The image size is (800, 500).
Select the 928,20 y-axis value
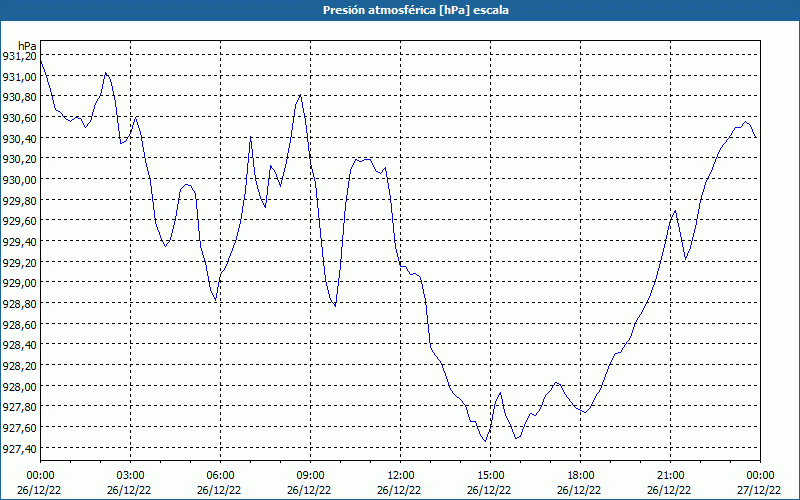coord(19,365)
